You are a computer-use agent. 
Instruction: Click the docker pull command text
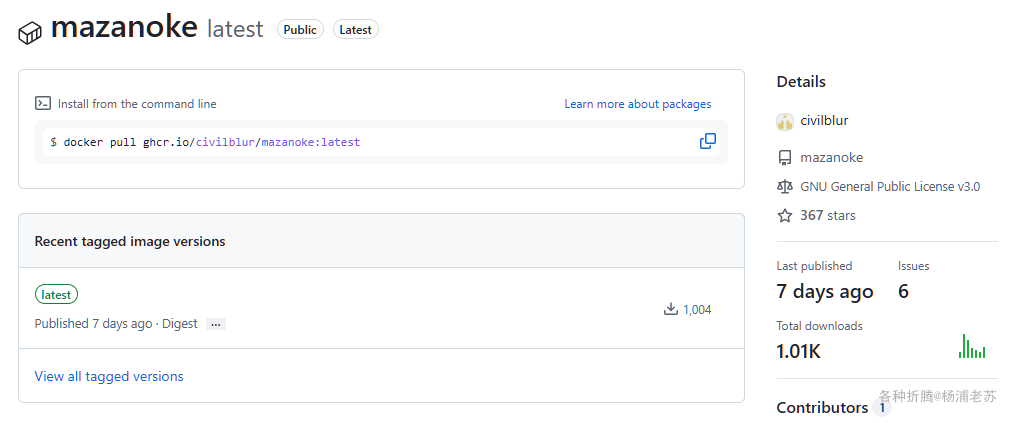click(x=205, y=142)
